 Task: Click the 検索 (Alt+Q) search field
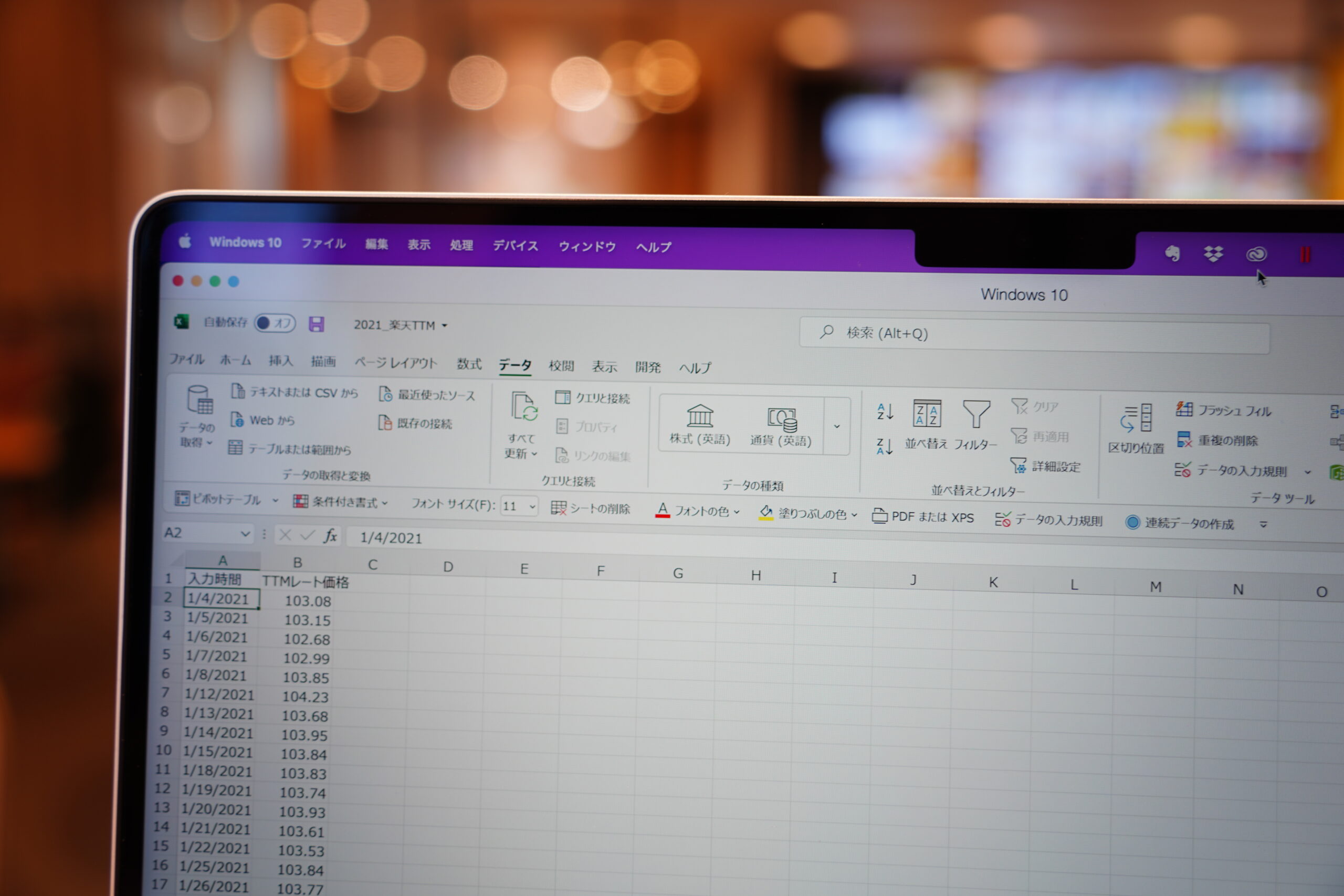tap(1034, 336)
